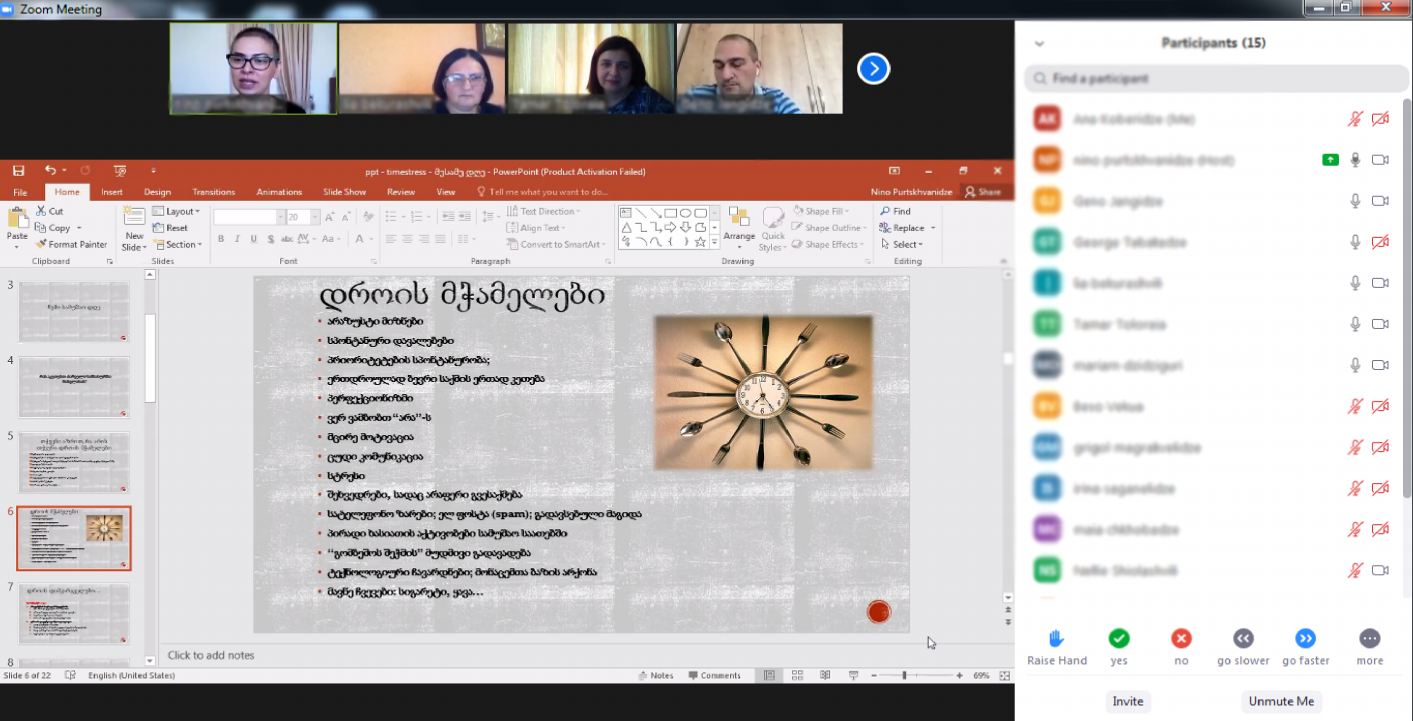Open the font name combo box dropdown

point(281,217)
